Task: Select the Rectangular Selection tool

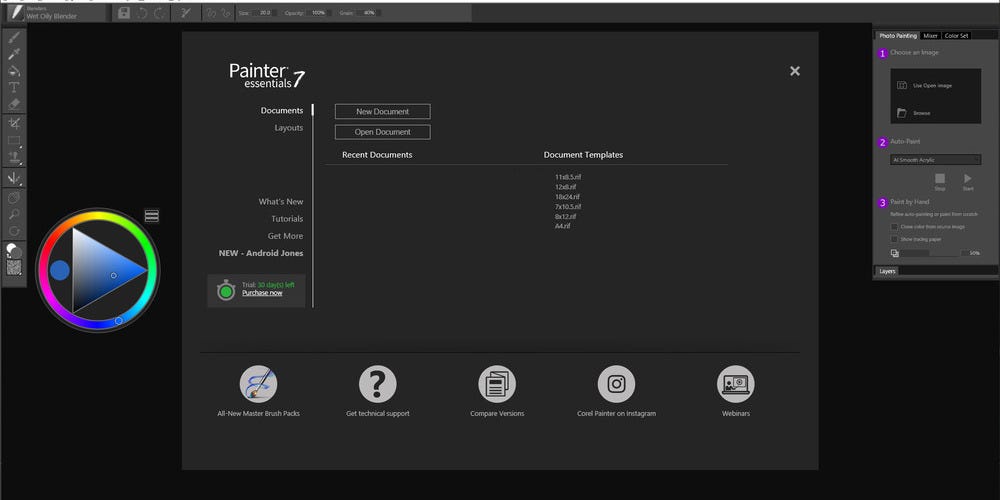Action: [14, 140]
